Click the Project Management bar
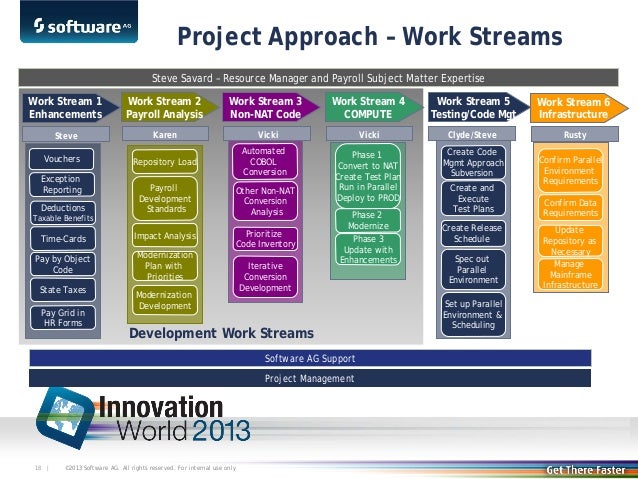Image resolution: width=638 pixels, height=479 pixels. [x=310, y=378]
